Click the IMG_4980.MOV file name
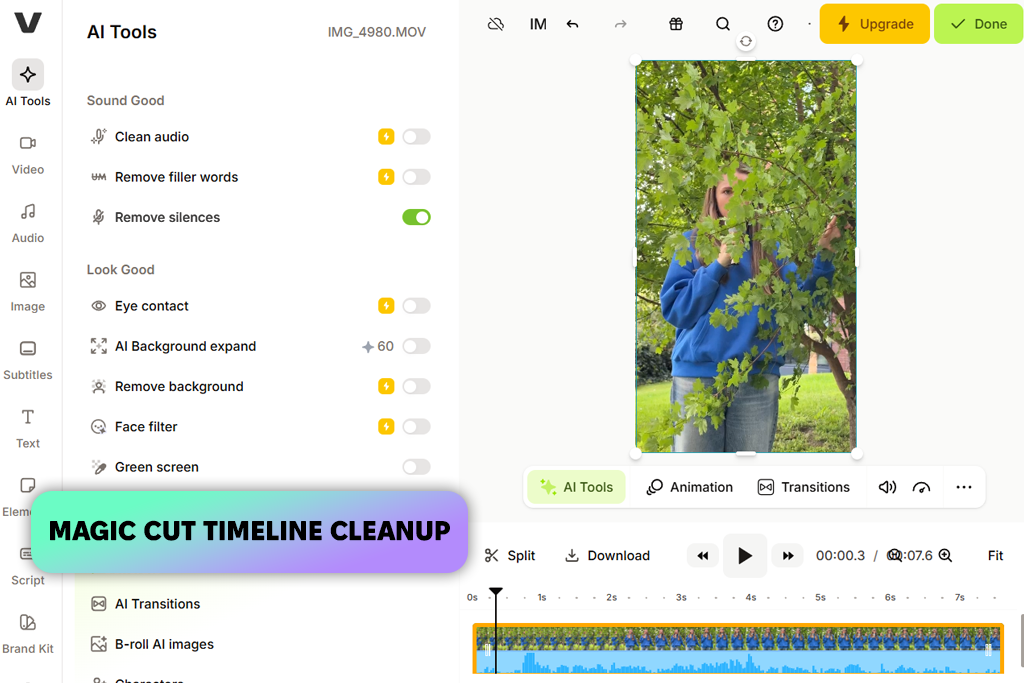Screen dimensions: 1024x683 coord(376,32)
